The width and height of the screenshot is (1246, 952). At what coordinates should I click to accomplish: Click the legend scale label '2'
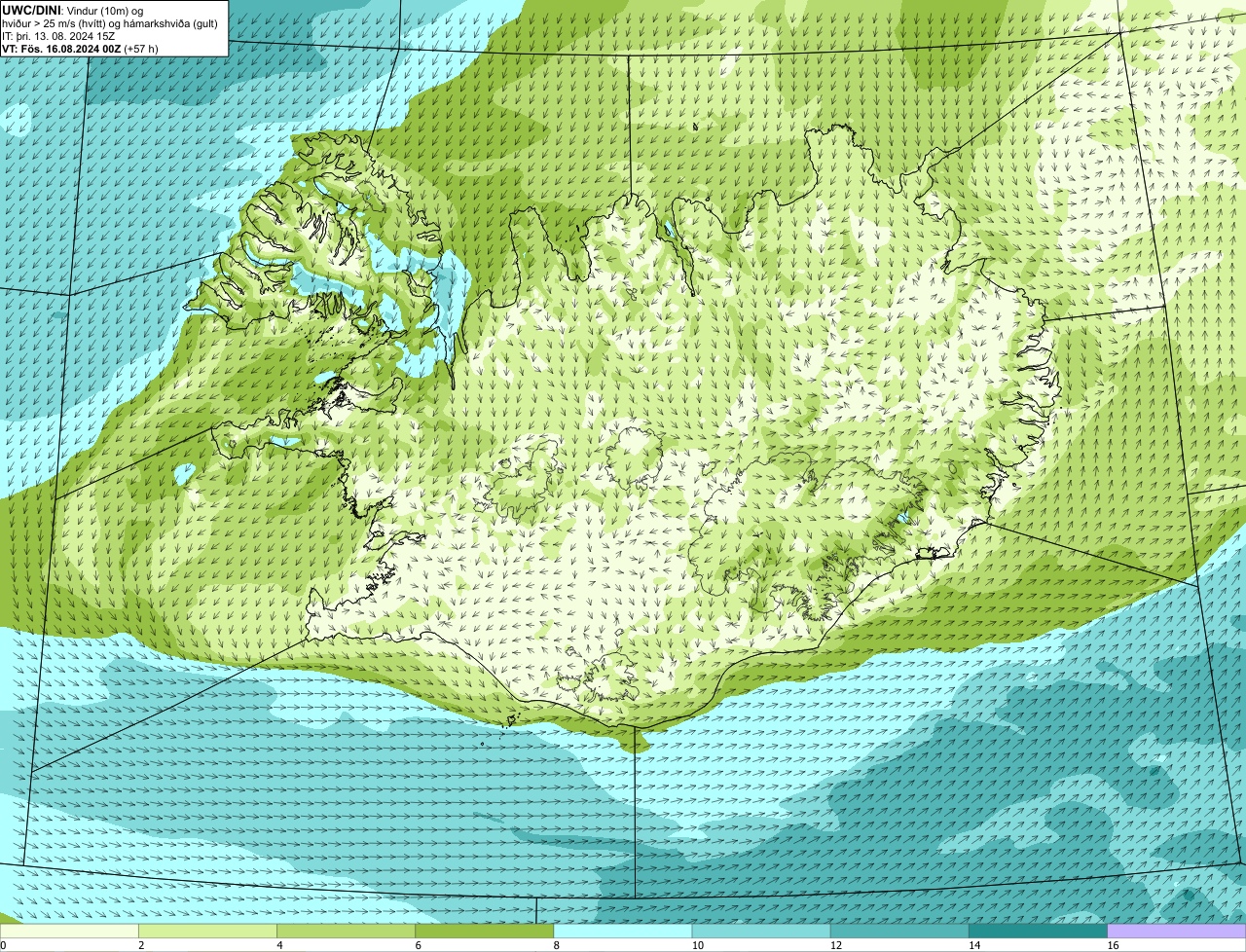[141, 945]
